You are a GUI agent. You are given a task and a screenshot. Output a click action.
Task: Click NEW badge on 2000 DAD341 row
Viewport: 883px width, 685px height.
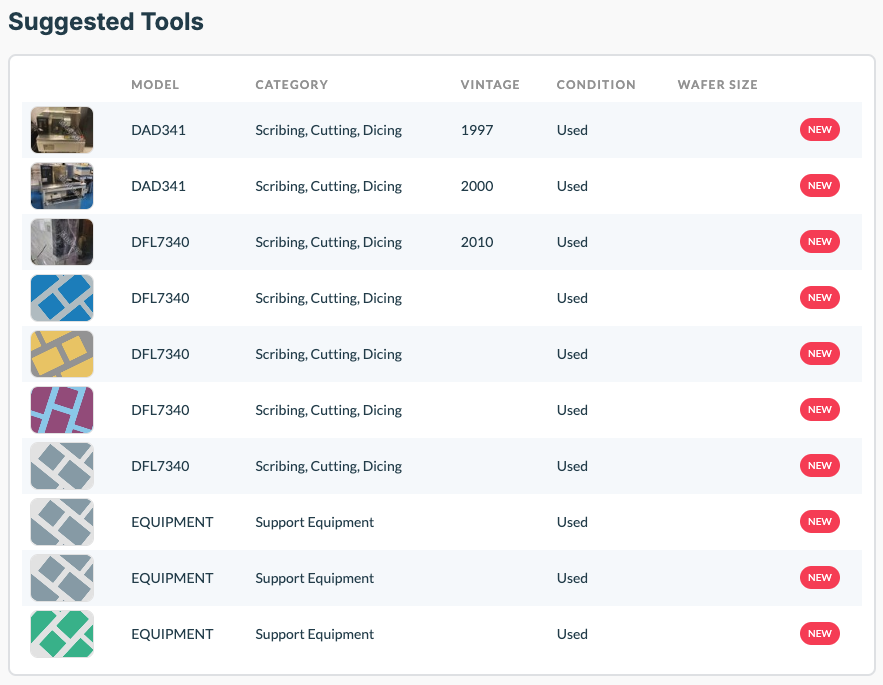coord(819,185)
